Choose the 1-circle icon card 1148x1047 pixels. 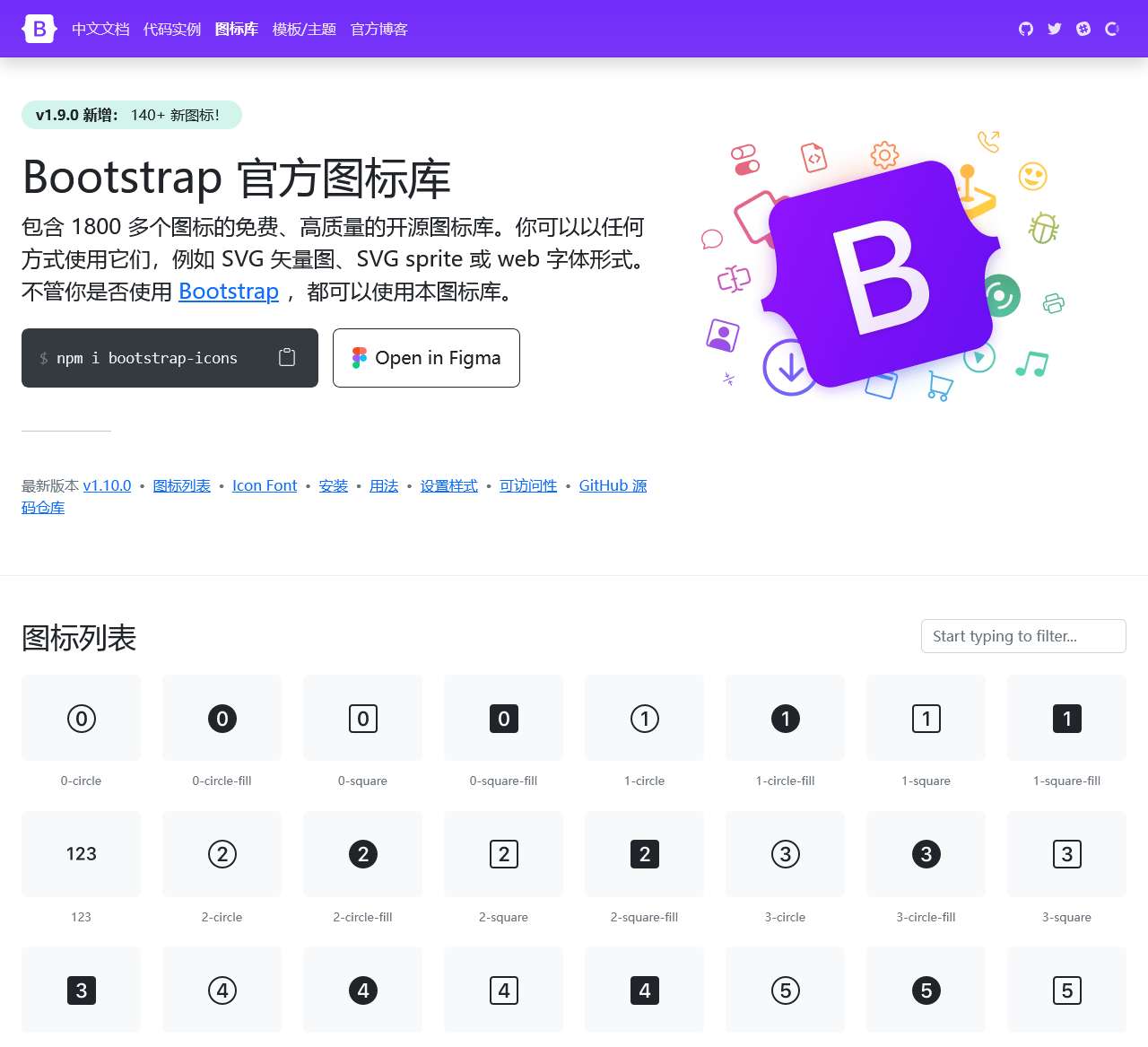[645, 733]
